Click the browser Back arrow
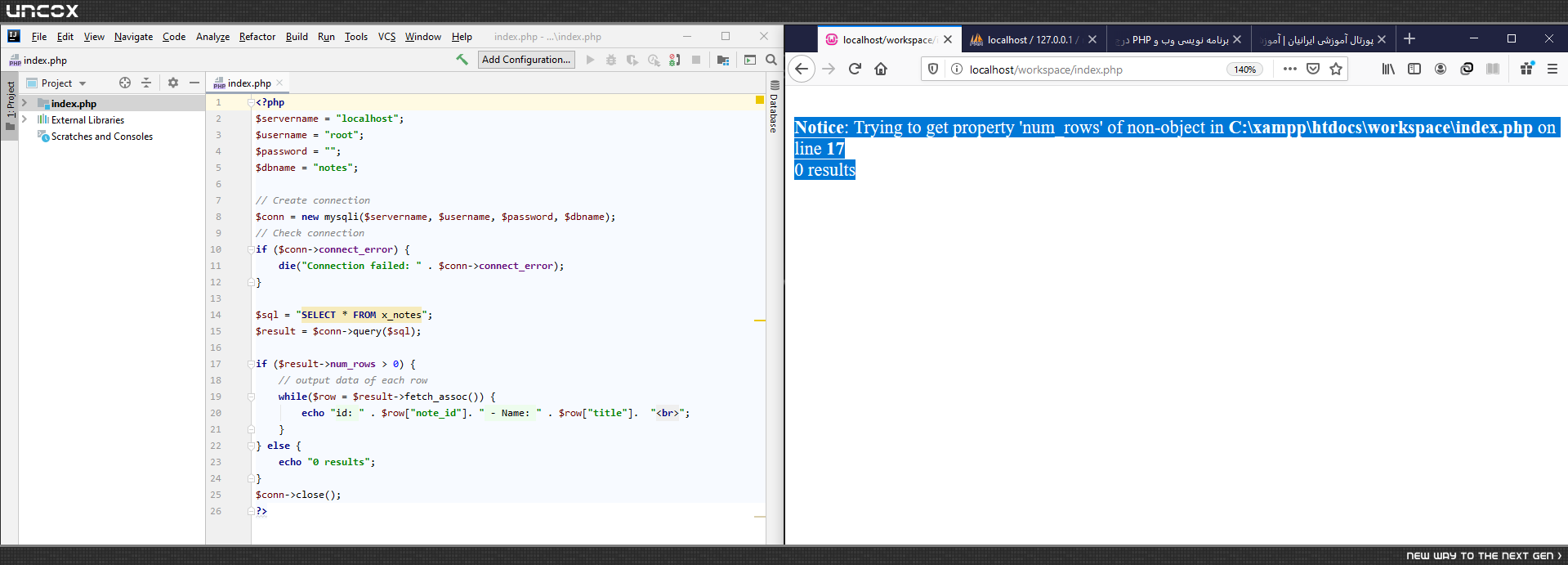 point(802,69)
